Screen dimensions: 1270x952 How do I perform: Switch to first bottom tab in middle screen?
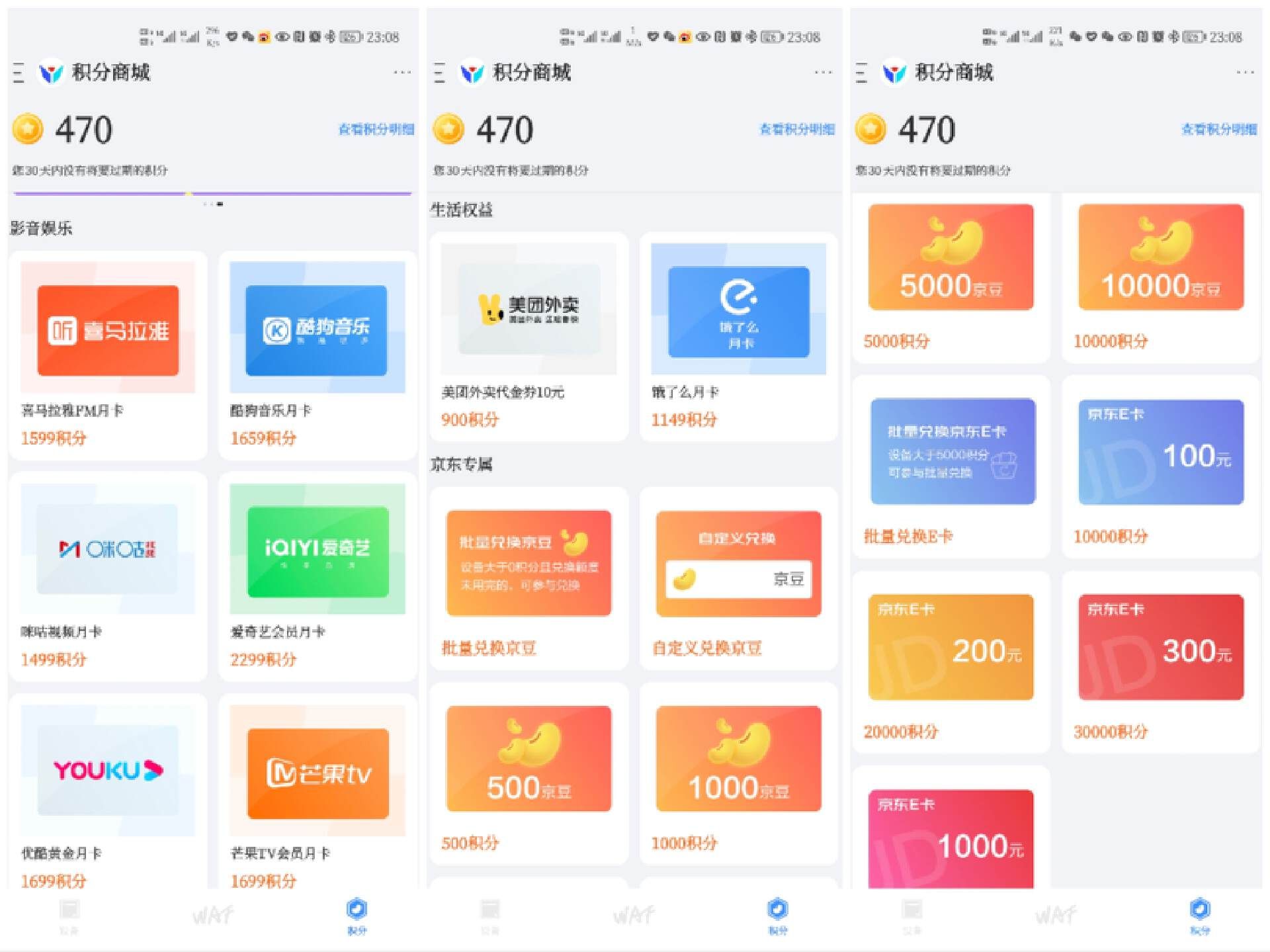(x=490, y=916)
